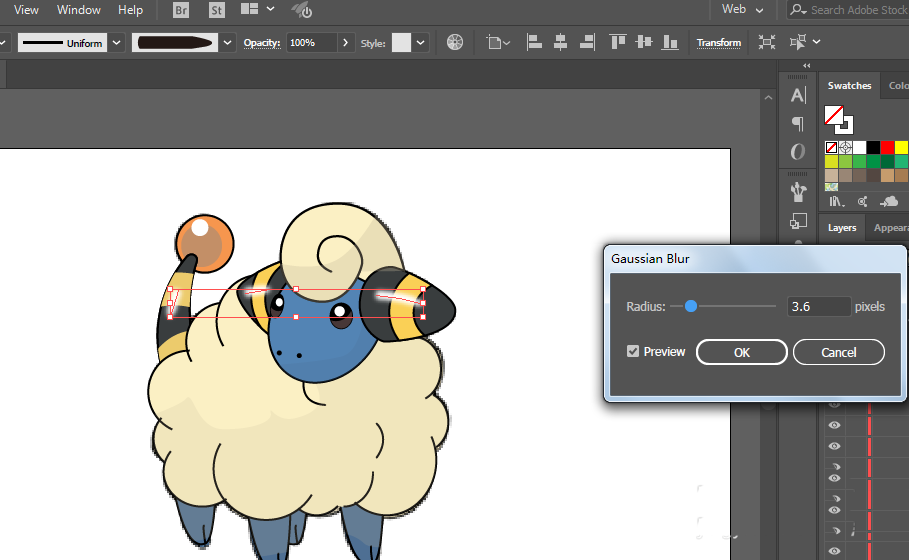Switch to the Swatches tab
909x560 pixels.
click(x=849, y=86)
